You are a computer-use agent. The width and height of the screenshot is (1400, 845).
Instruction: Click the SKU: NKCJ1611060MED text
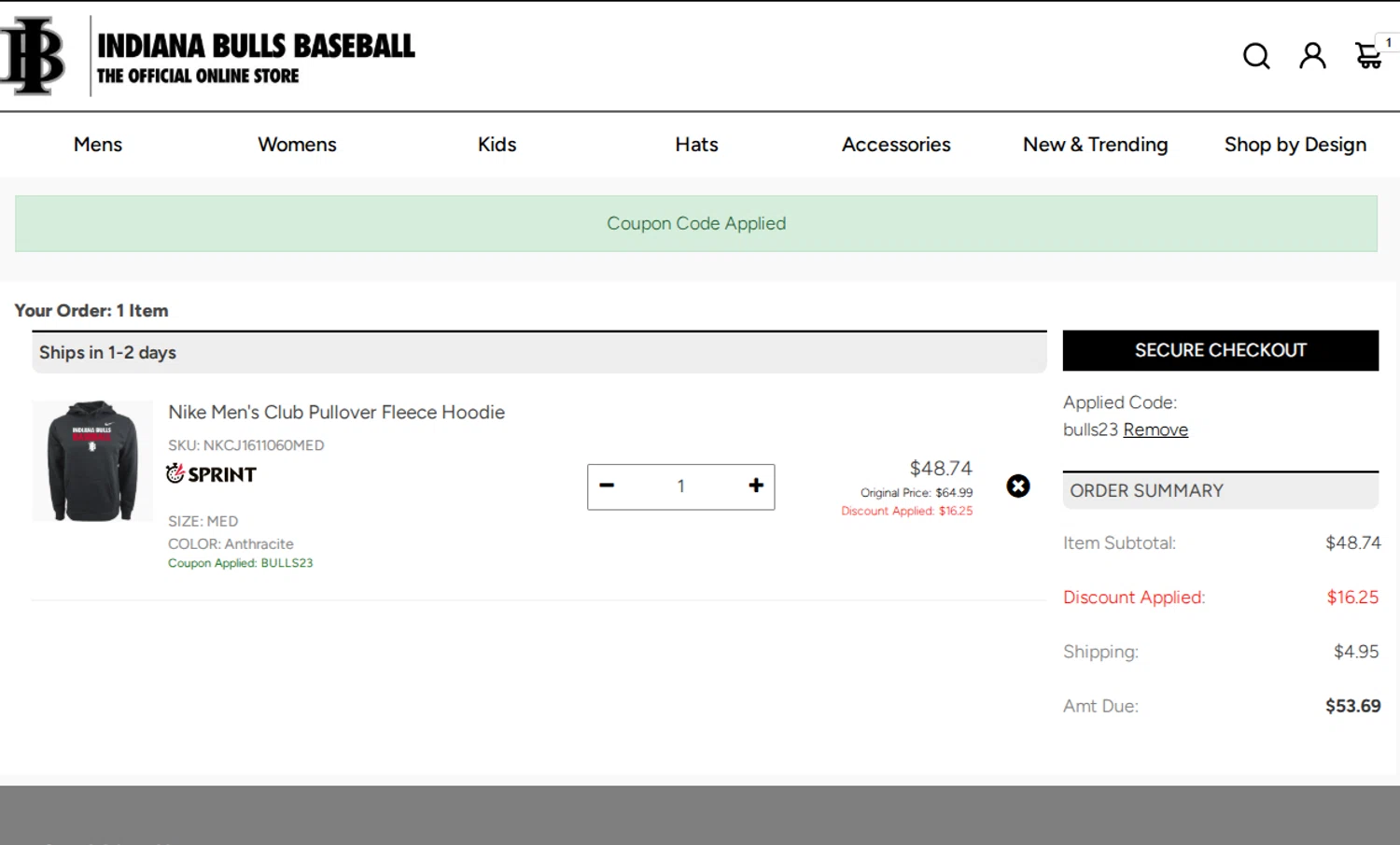click(x=246, y=445)
